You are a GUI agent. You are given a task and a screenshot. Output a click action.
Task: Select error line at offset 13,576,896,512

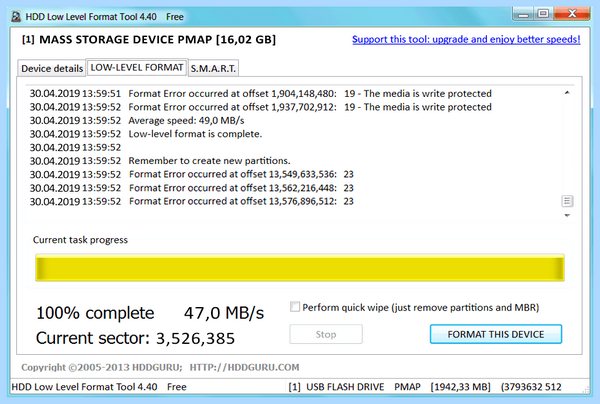tap(192, 201)
